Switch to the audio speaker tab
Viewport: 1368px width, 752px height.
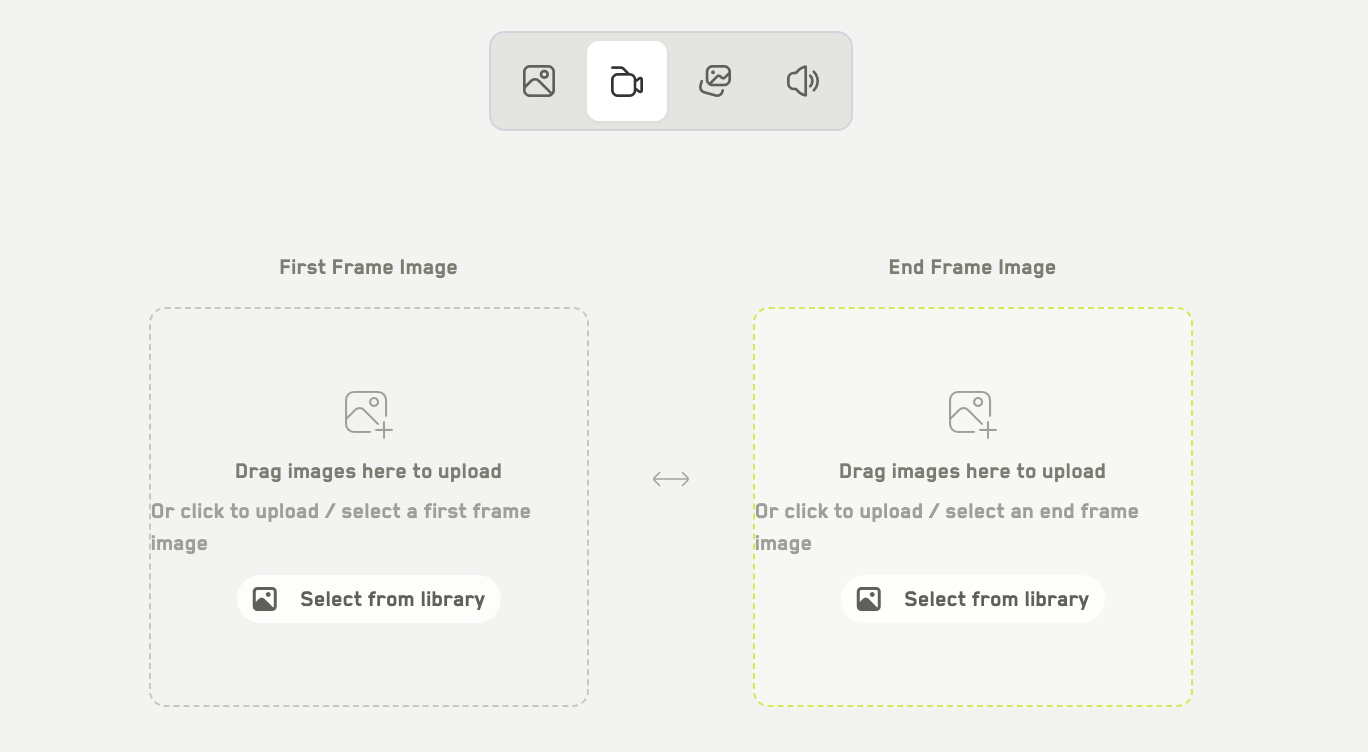point(803,81)
